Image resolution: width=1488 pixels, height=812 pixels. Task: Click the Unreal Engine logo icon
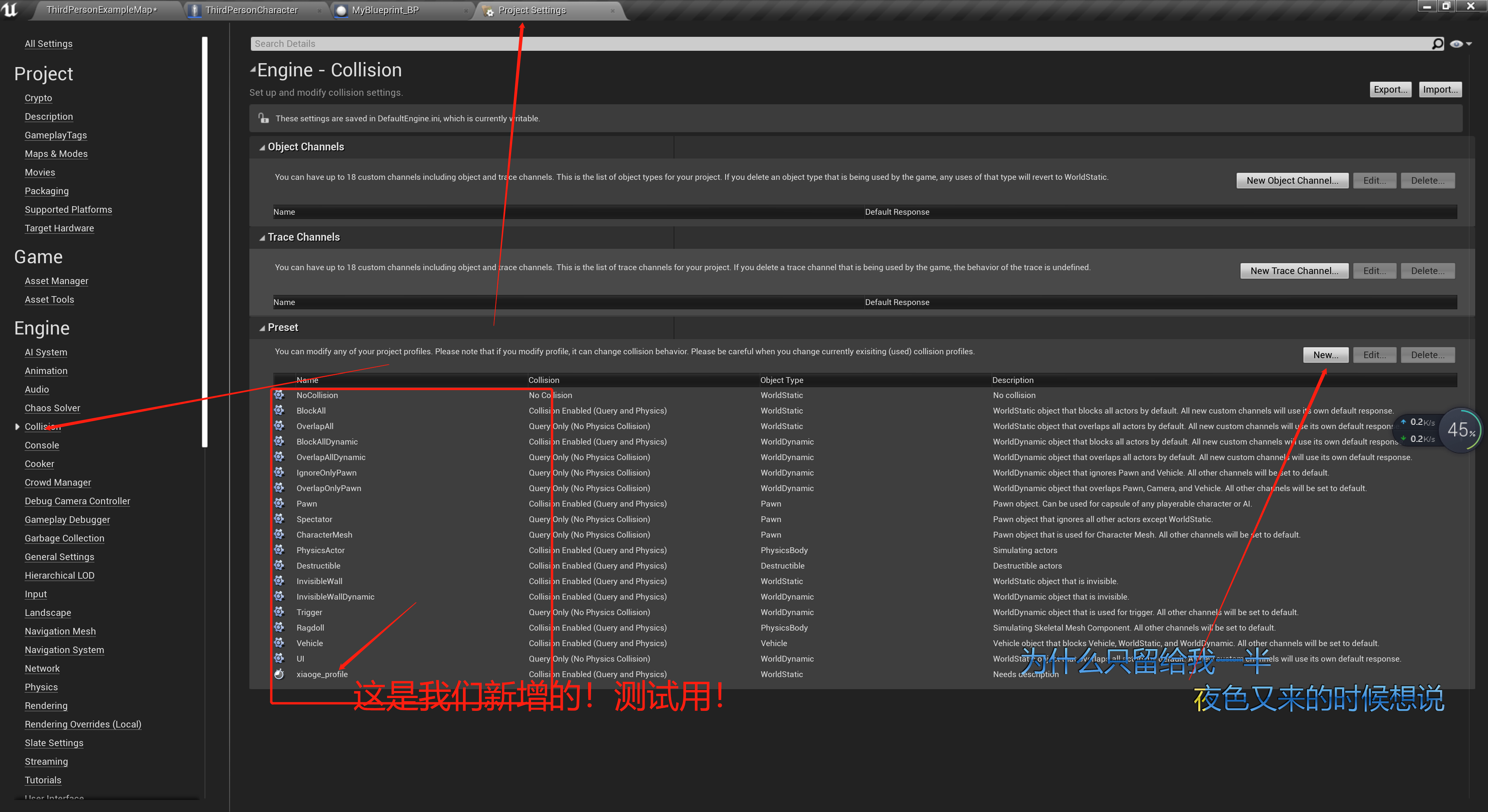pyautogui.click(x=10, y=9)
